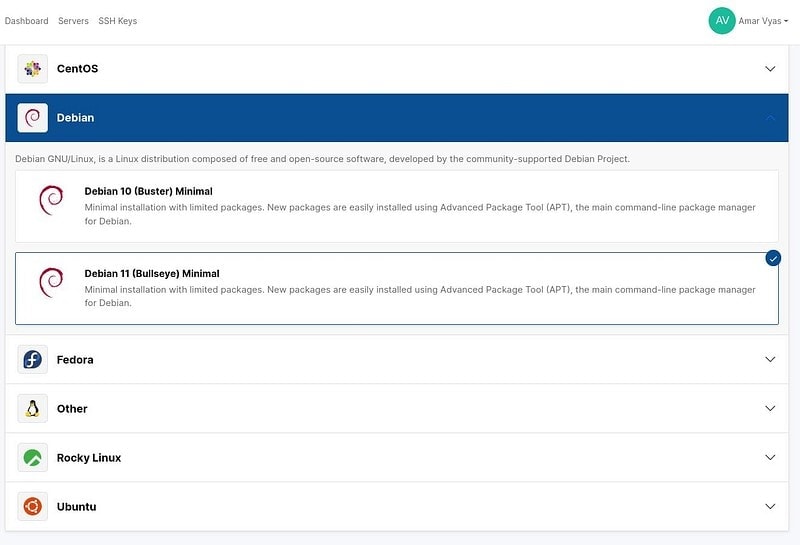This screenshot has width=800, height=545.
Task: Click the Ubuntu heading text
Action: click(77, 507)
